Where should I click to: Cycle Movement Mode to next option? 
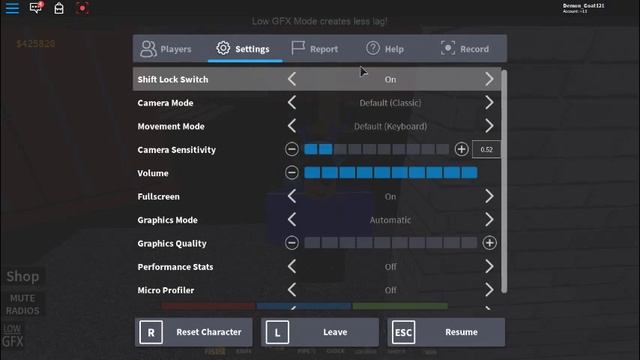[x=489, y=126]
